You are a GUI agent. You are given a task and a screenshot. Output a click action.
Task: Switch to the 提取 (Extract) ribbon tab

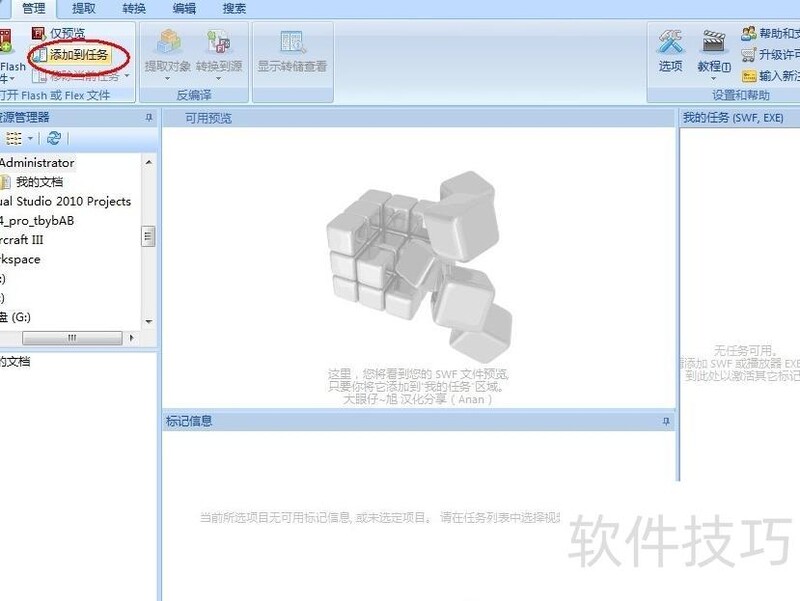tap(84, 8)
